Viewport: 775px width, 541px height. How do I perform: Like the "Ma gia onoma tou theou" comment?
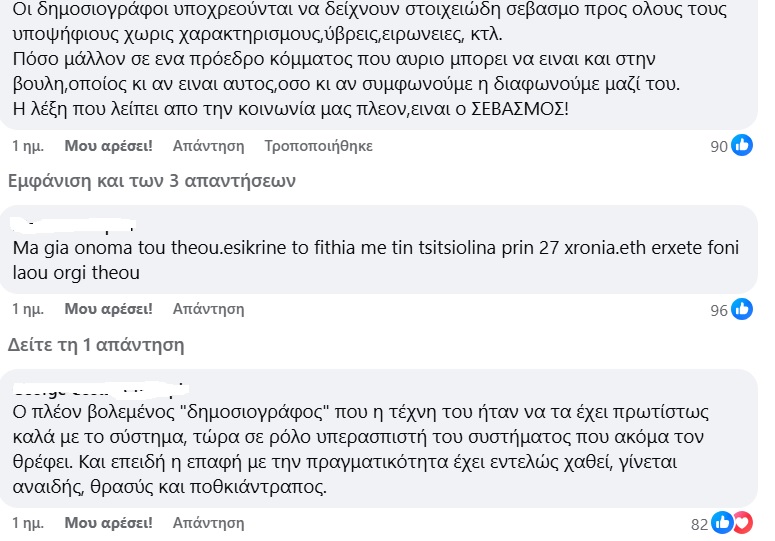[x=108, y=309]
